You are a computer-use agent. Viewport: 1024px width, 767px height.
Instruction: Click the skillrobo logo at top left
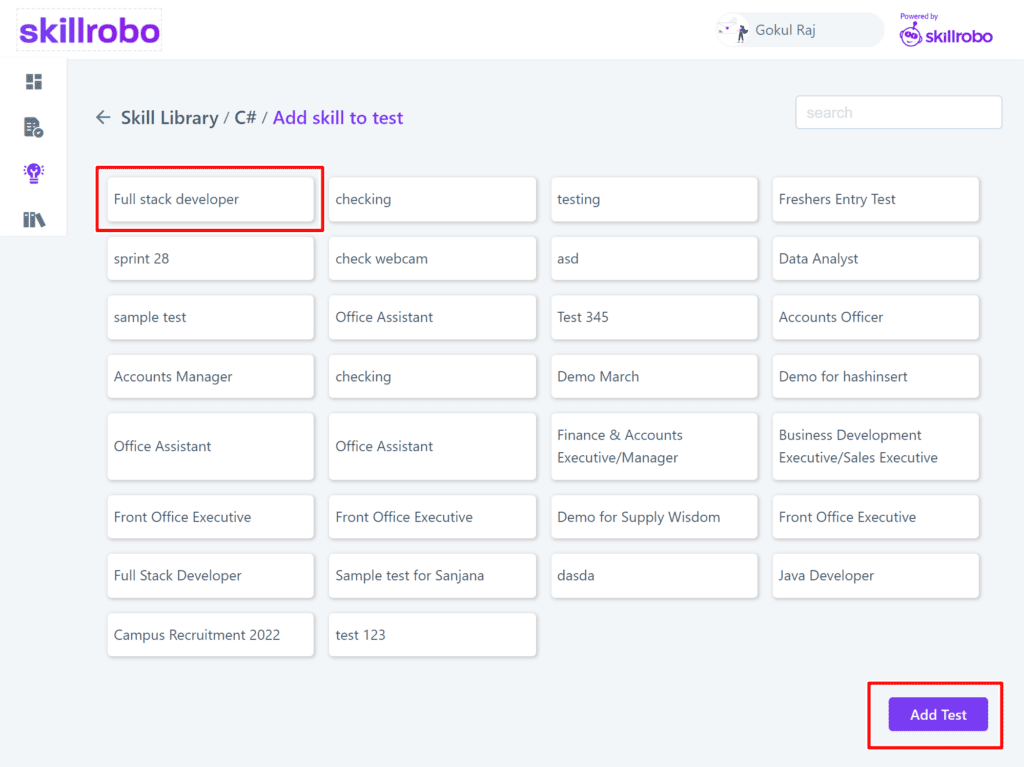click(x=90, y=31)
